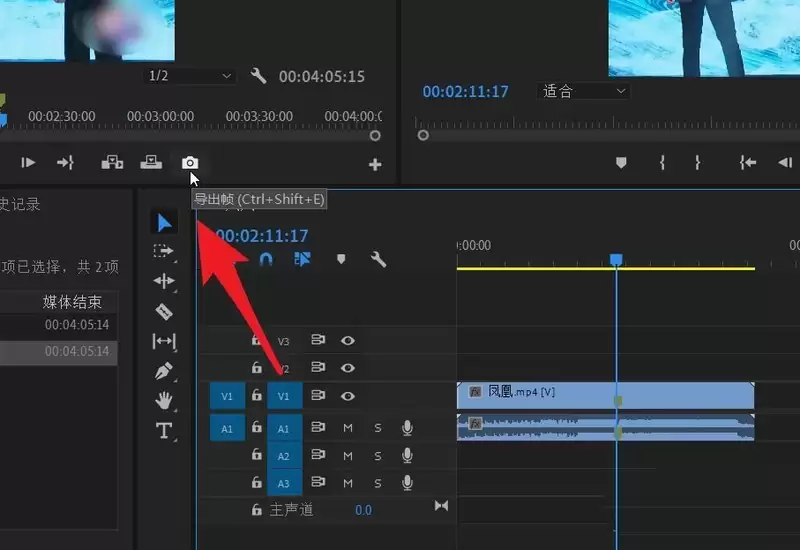Open timeline display settings wrench

click(x=378, y=259)
